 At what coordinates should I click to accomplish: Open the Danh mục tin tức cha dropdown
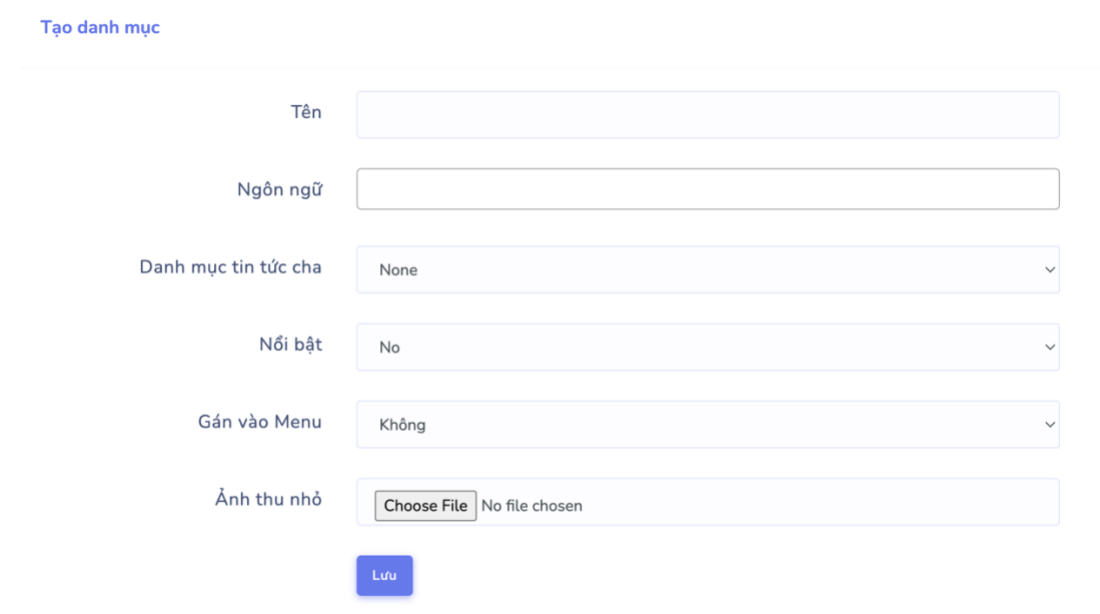707,270
